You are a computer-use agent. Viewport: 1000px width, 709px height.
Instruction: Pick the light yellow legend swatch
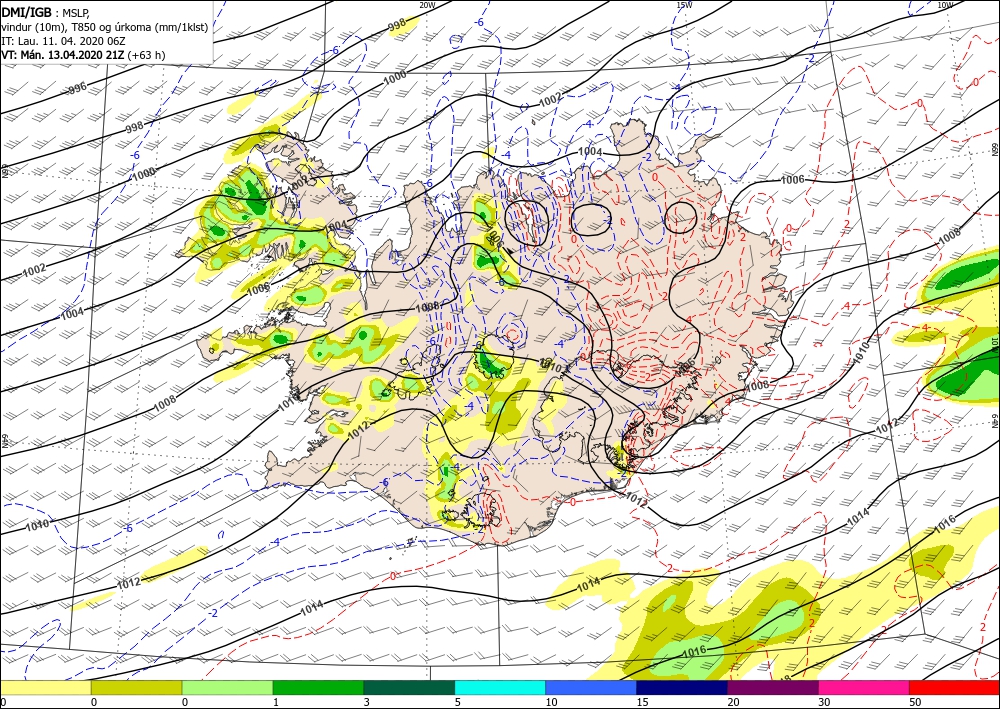[x=45, y=687]
